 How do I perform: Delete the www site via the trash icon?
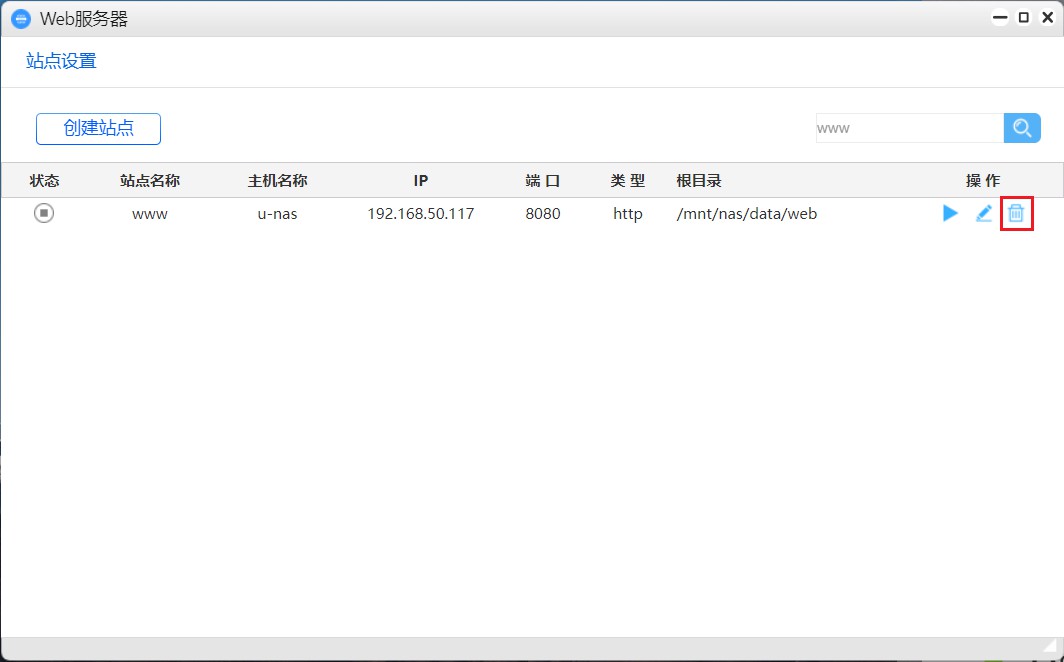[x=1016, y=213]
